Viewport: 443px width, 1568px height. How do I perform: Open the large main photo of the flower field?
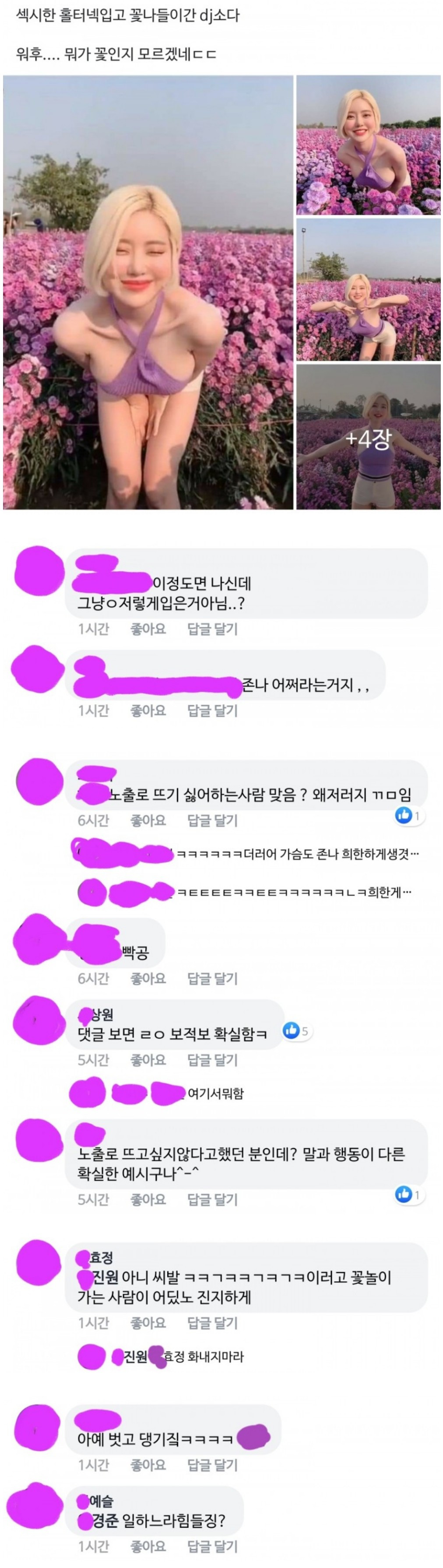pos(148,292)
